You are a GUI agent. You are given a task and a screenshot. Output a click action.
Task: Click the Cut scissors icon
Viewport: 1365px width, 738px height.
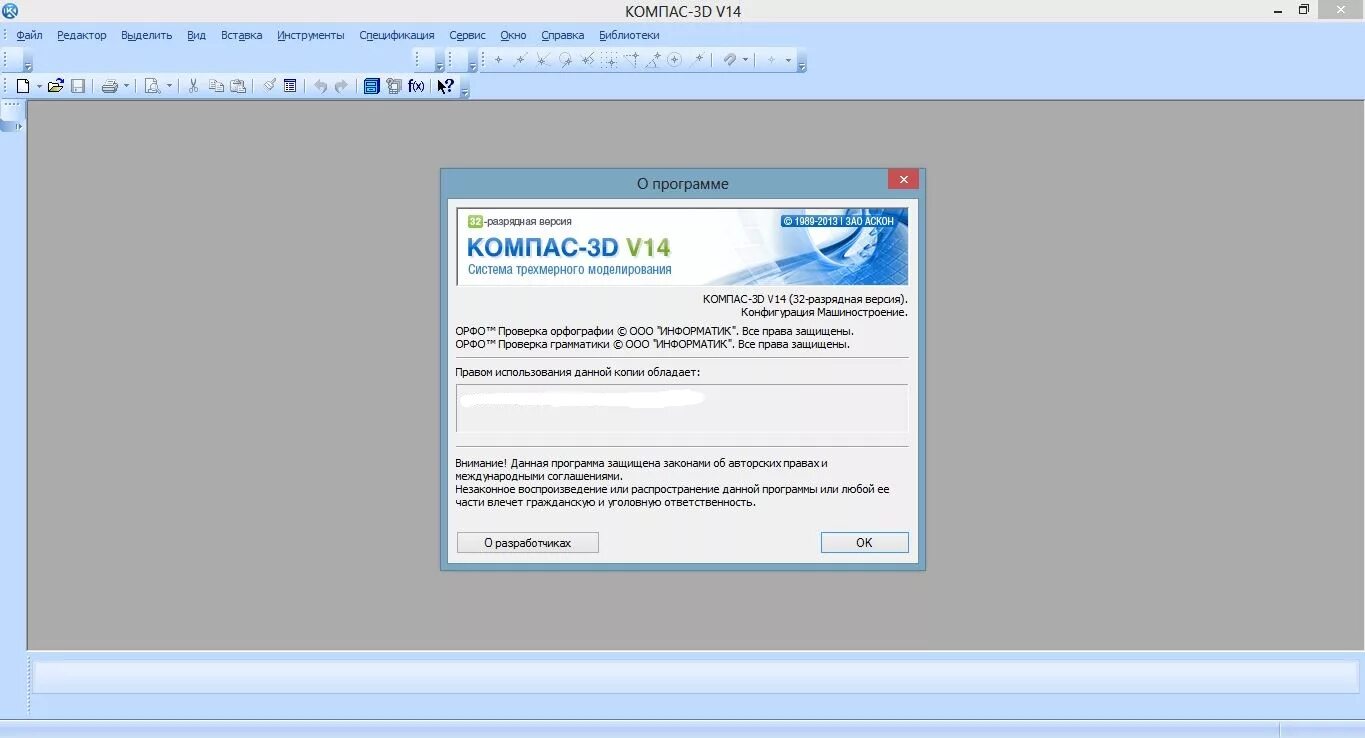pos(193,86)
